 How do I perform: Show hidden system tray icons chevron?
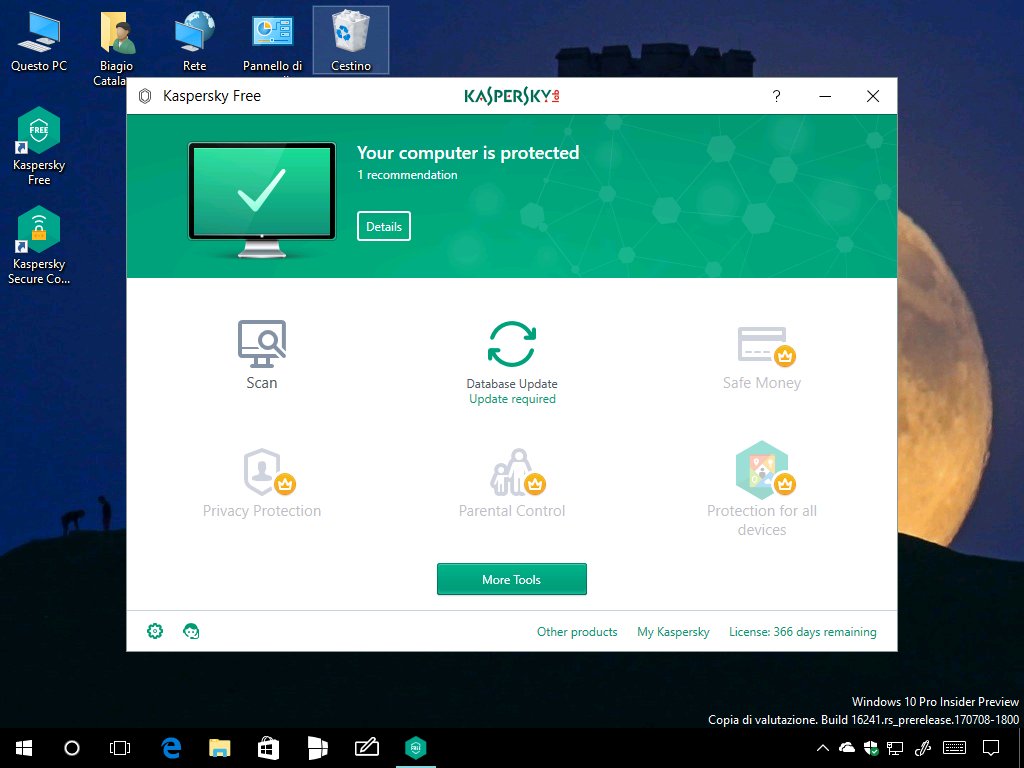(x=823, y=748)
